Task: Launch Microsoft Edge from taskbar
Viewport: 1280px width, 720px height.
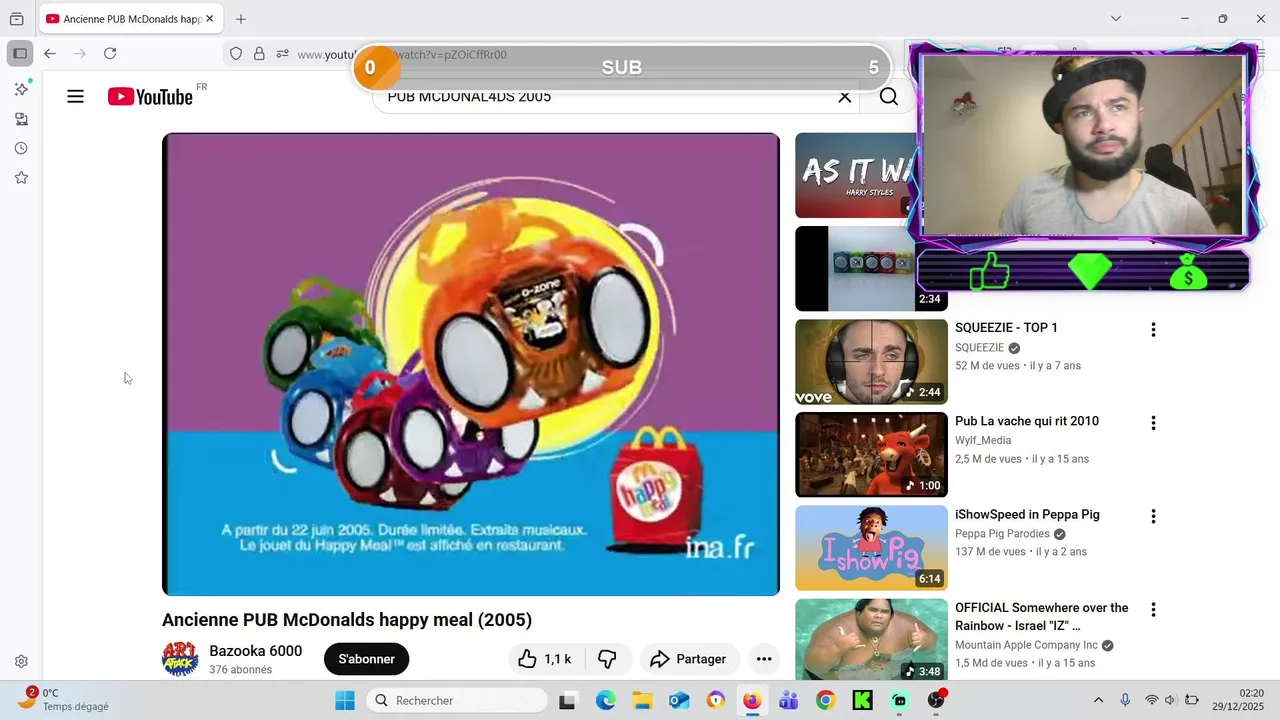Action: 606,700
